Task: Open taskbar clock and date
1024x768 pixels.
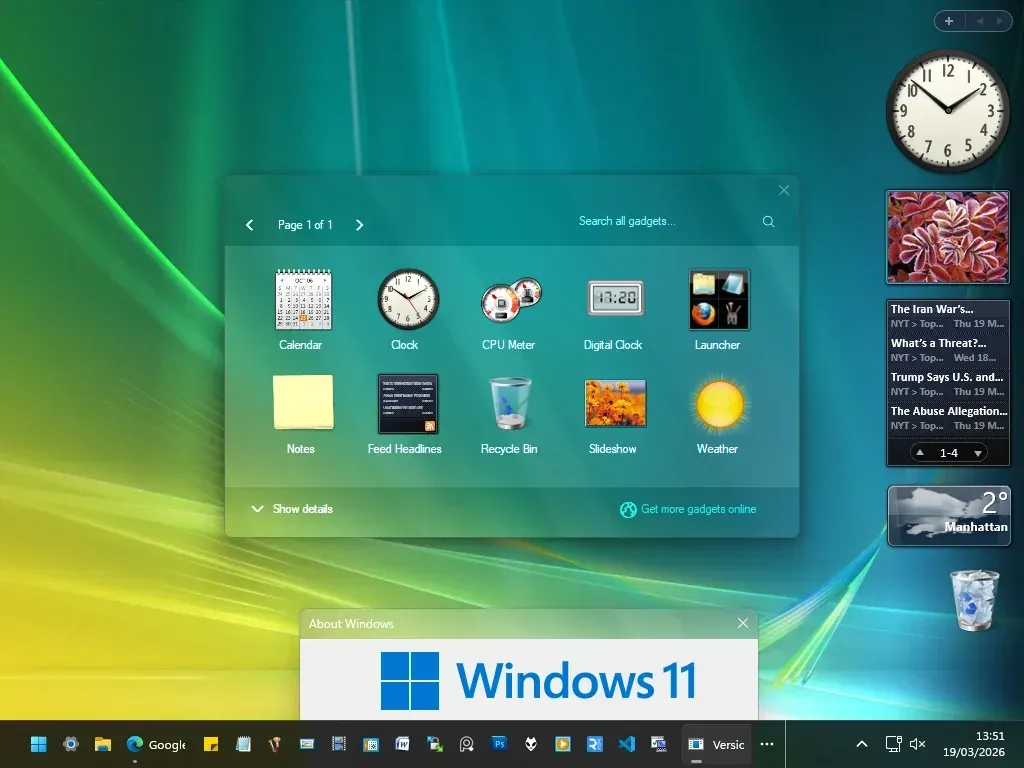Action: click(974, 744)
